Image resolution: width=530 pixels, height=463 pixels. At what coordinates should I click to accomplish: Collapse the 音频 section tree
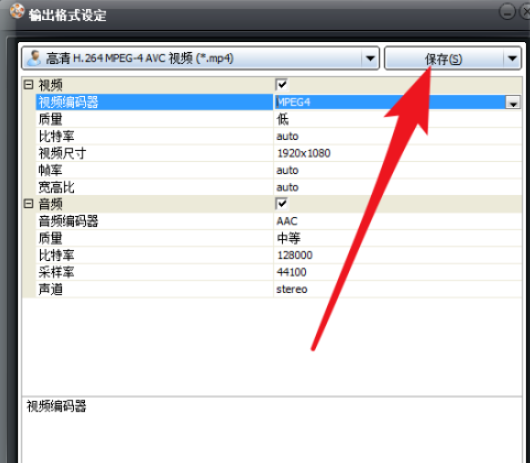tap(29, 203)
